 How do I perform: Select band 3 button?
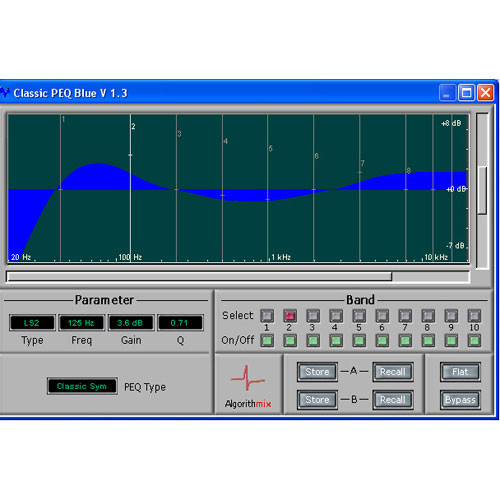click(313, 315)
